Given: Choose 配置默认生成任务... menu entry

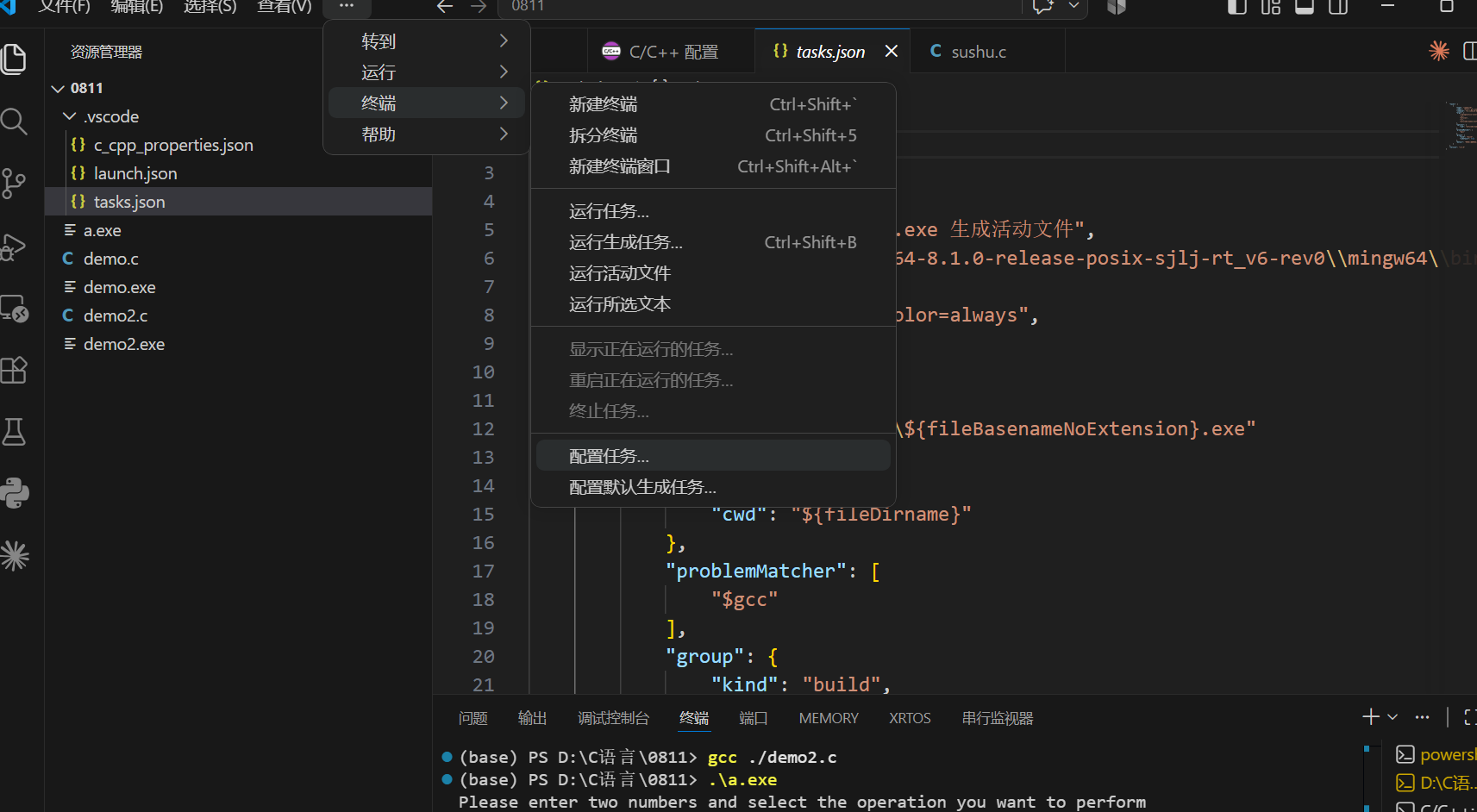Looking at the screenshot, I should point(713,487).
